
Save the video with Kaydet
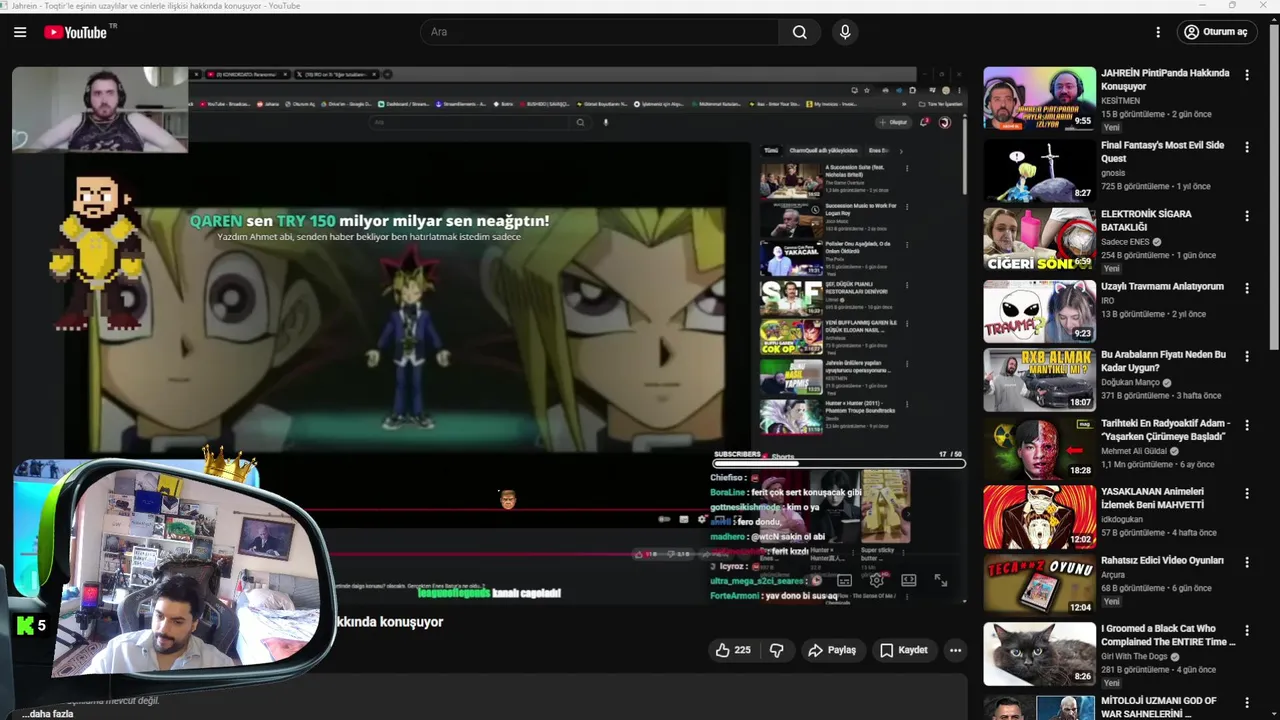pos(904,650)
